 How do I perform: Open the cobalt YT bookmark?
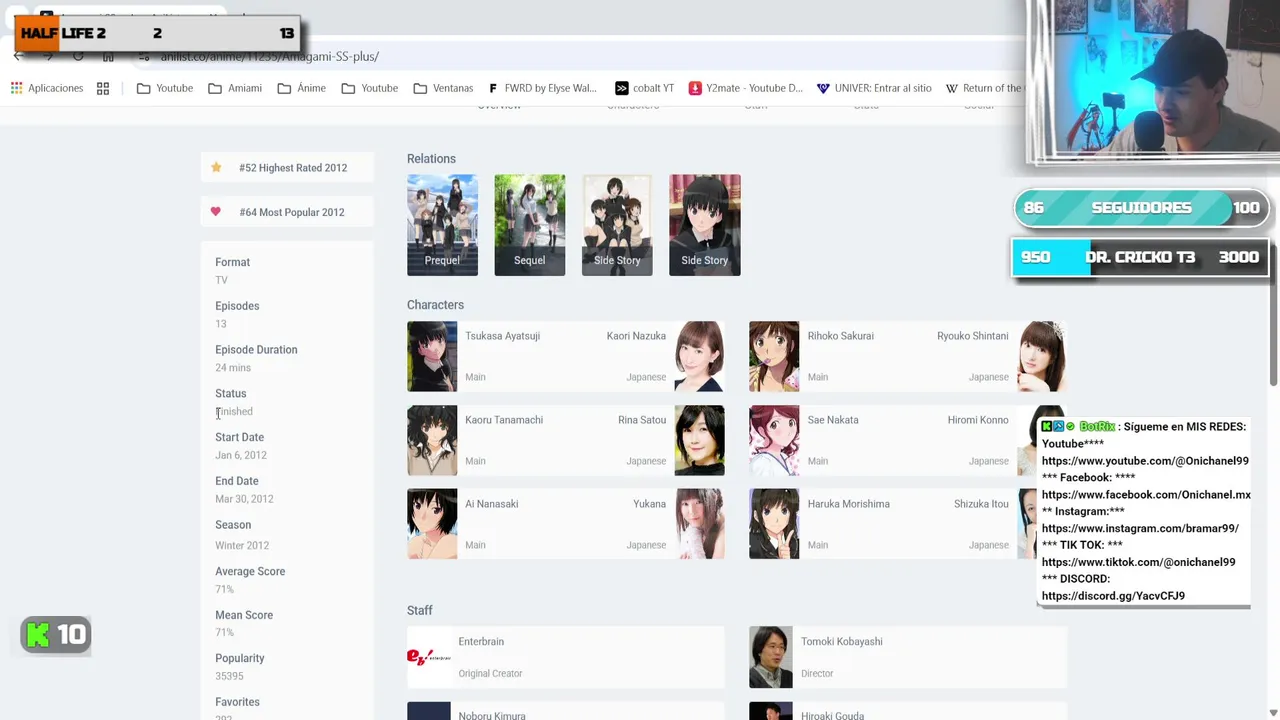pos(644,88)
